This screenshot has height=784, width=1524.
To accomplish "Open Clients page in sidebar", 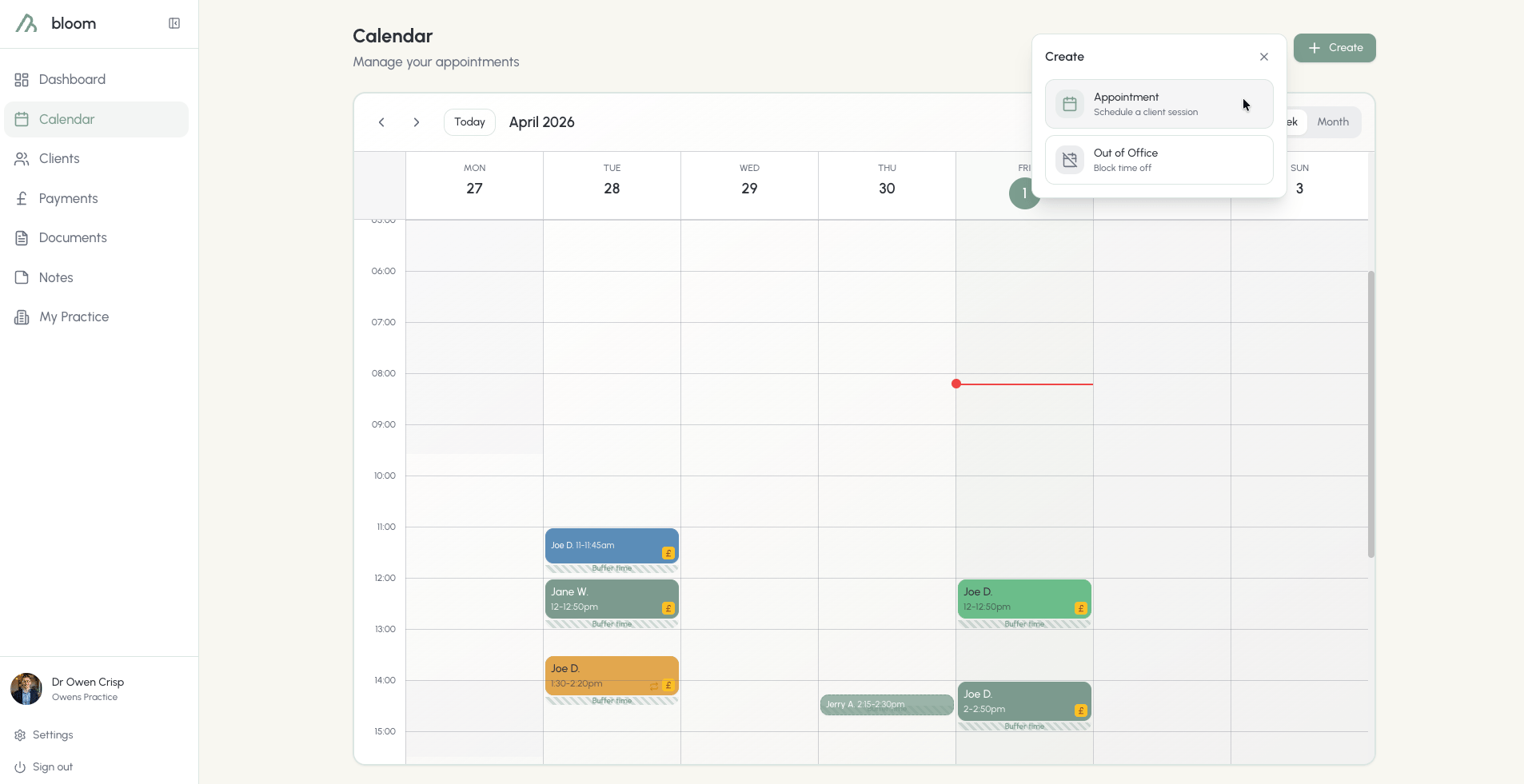I will coord(97,158).
